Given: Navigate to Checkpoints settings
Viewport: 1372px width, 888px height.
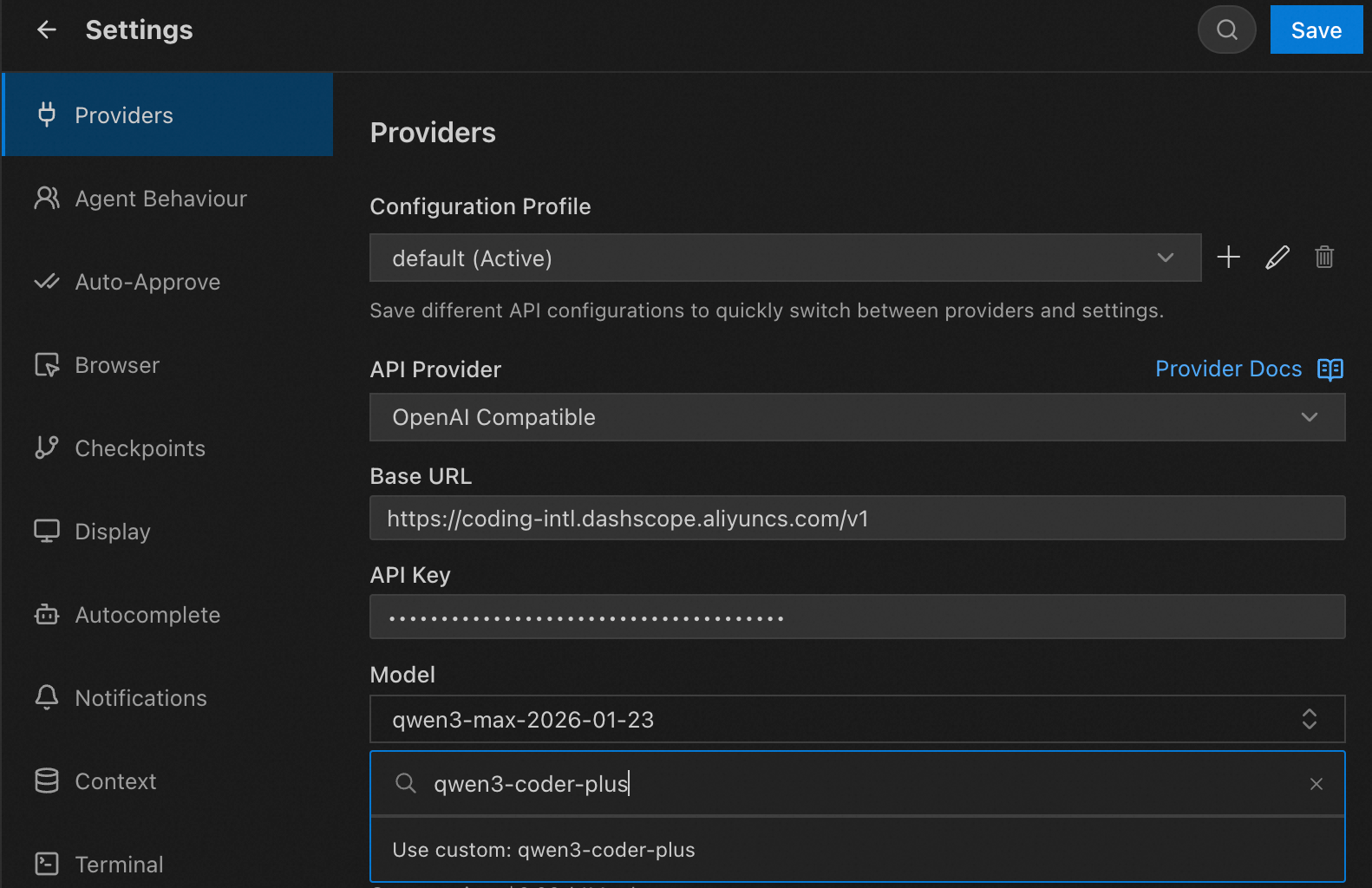Looking at the screenshot, I should pos(140,448).
